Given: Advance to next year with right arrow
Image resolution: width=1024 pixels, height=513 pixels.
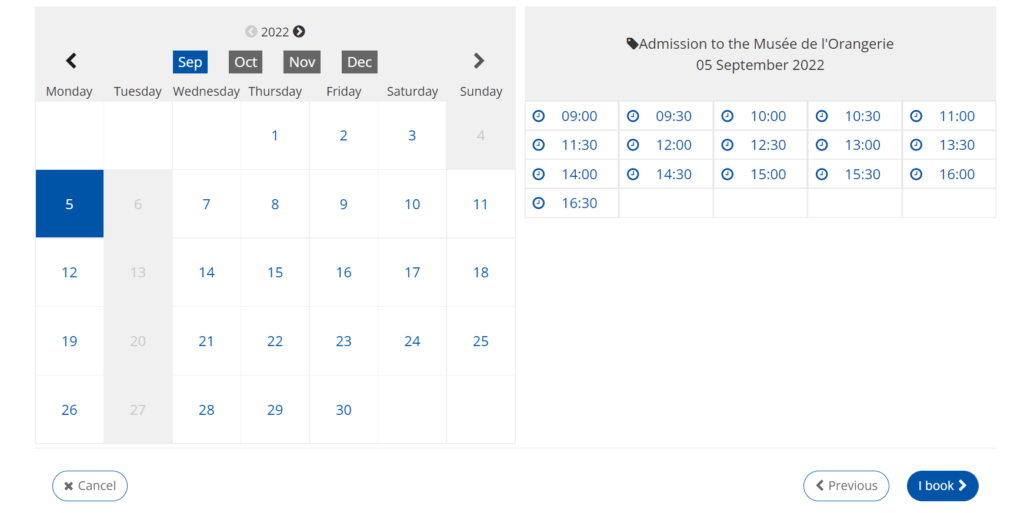Looking at the screenshot, I should 299,32.
